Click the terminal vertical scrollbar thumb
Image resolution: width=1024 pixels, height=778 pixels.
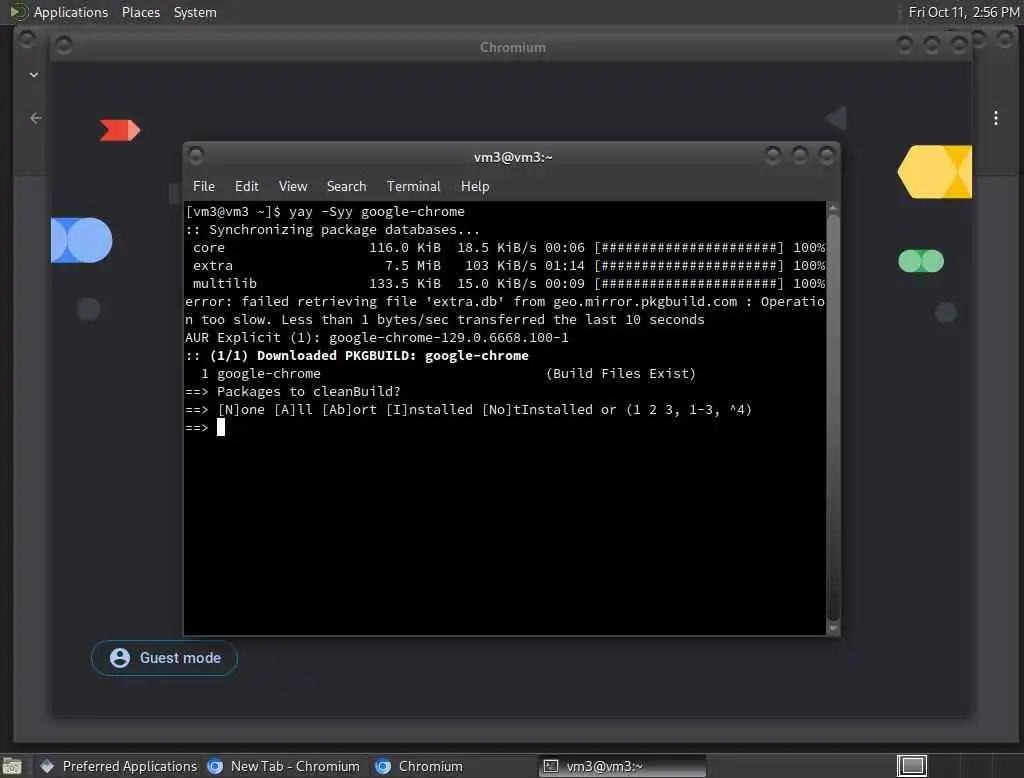833,418
